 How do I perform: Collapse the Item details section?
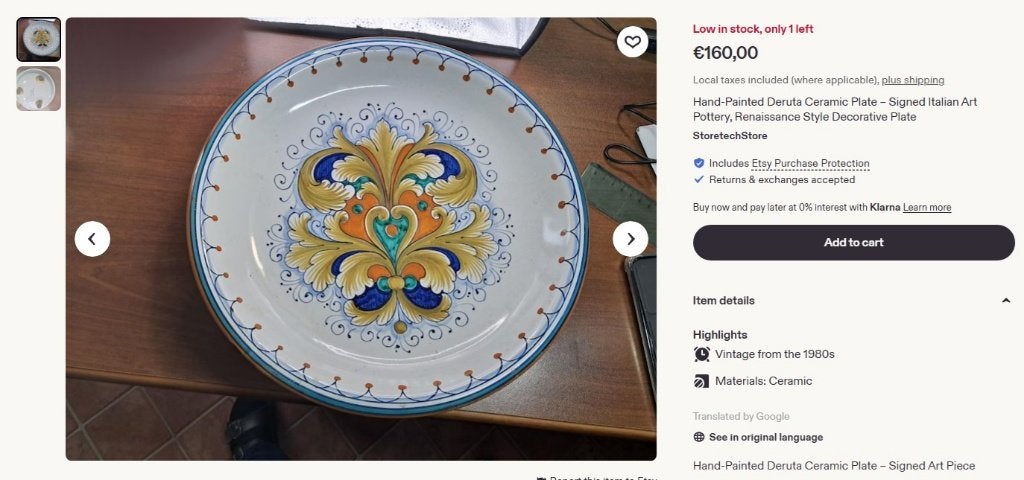[1006, 300]
